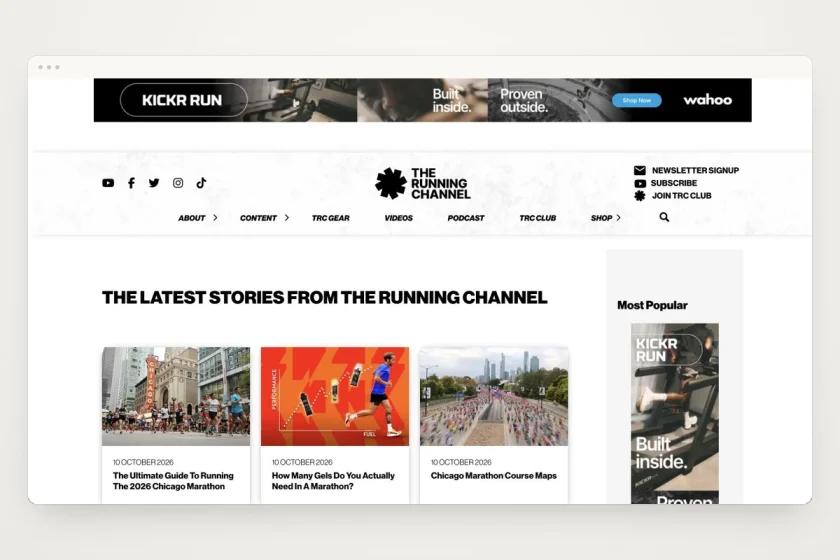Click the date above the Ultimate Guide title
The width and height of the screenshot is (840, 560).
pos(143,462)
